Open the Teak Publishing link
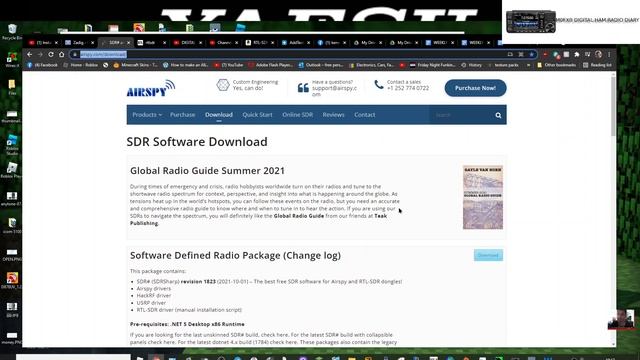640x360 pixels. coord(258,220)
